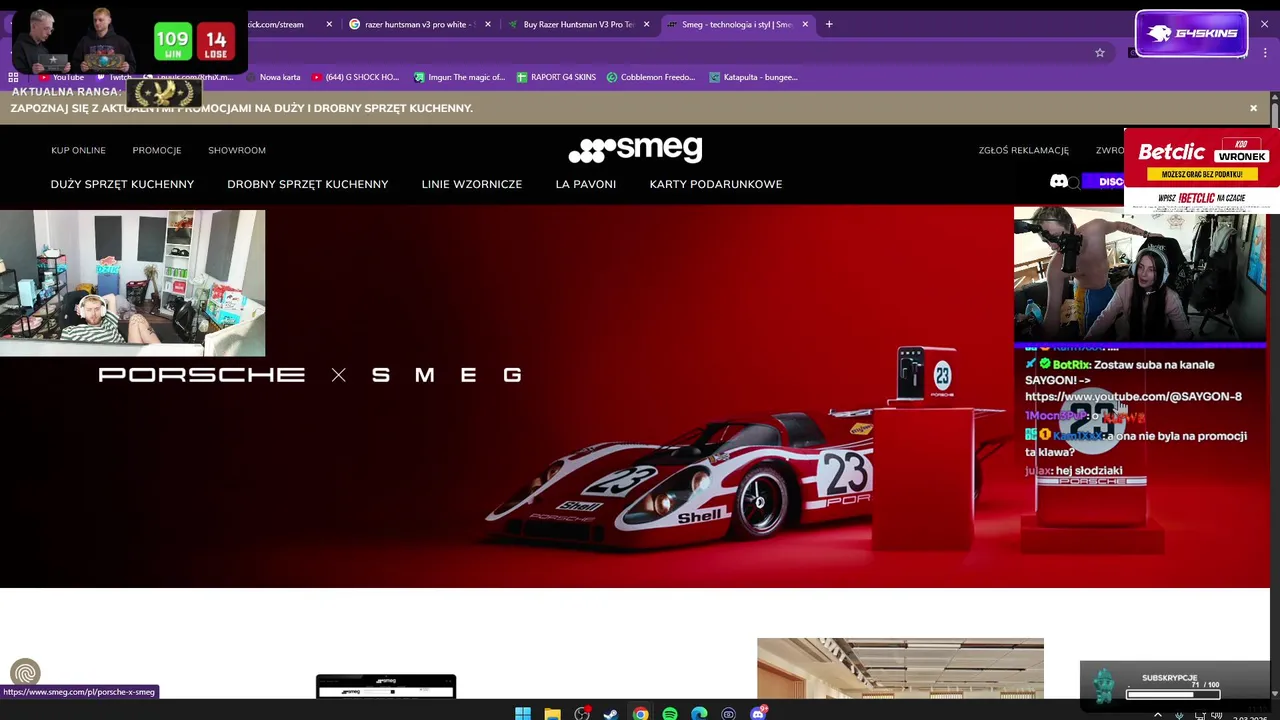Screen dimensions: 1280x720
Task: Open the LA PAVONI menu
Action: pos(586,184)
